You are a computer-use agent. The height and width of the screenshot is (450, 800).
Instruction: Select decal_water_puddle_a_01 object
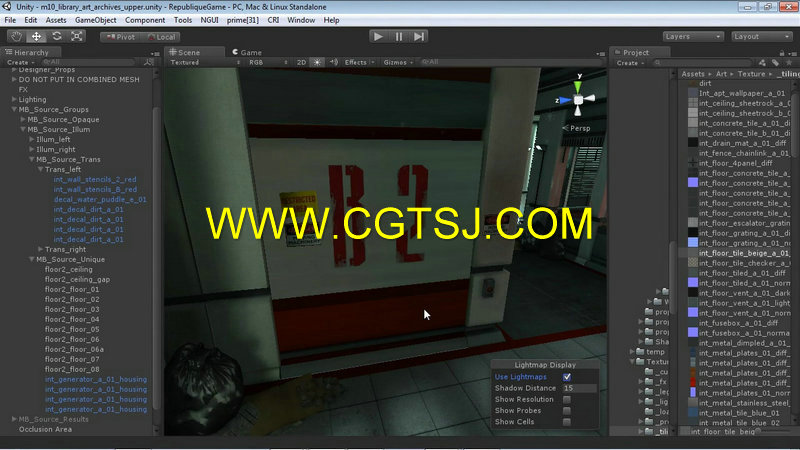coord(100,199)
